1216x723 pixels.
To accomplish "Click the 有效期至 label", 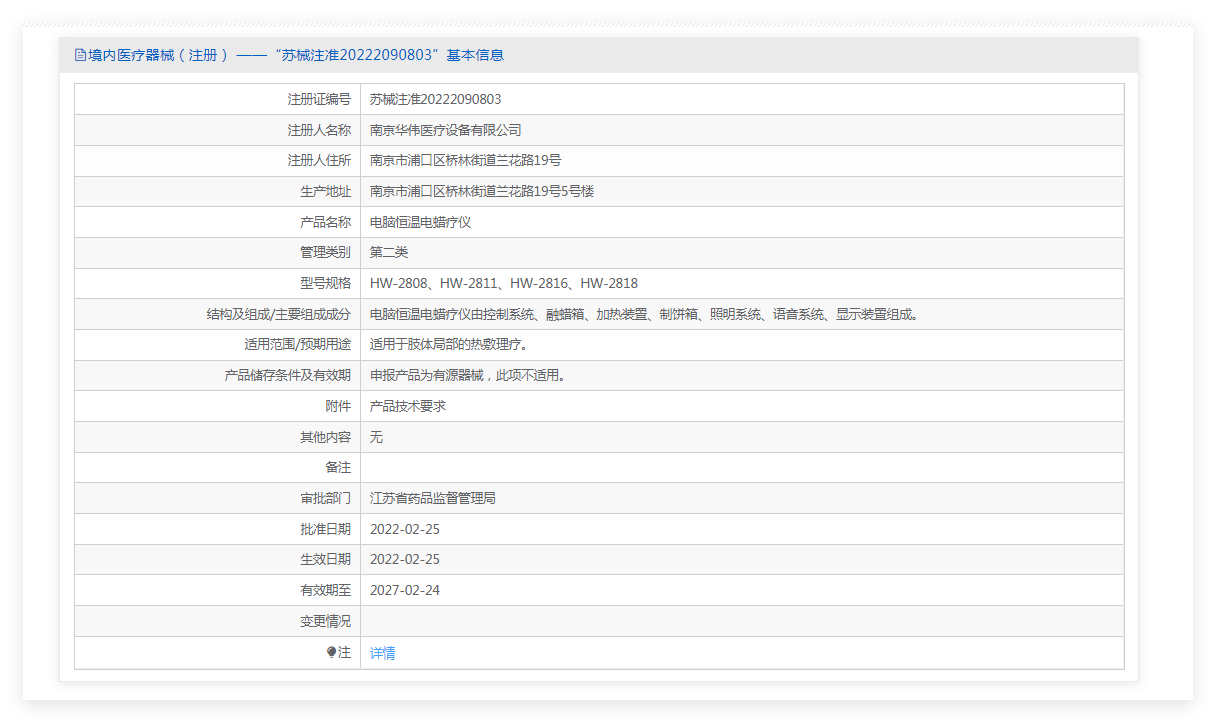I will (x=325, y=590).
